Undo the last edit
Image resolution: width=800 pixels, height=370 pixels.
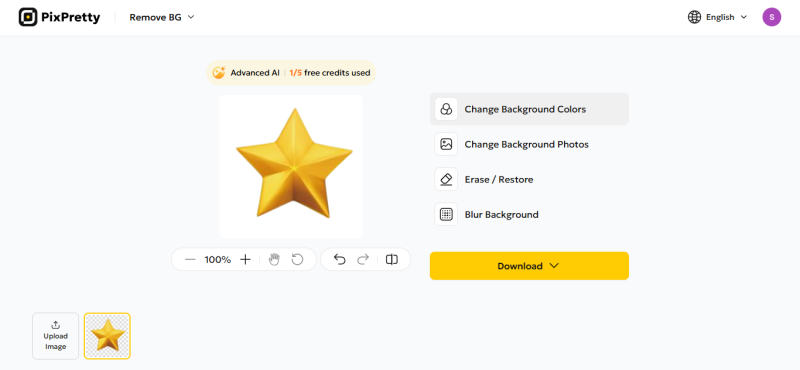pos(339,260)
